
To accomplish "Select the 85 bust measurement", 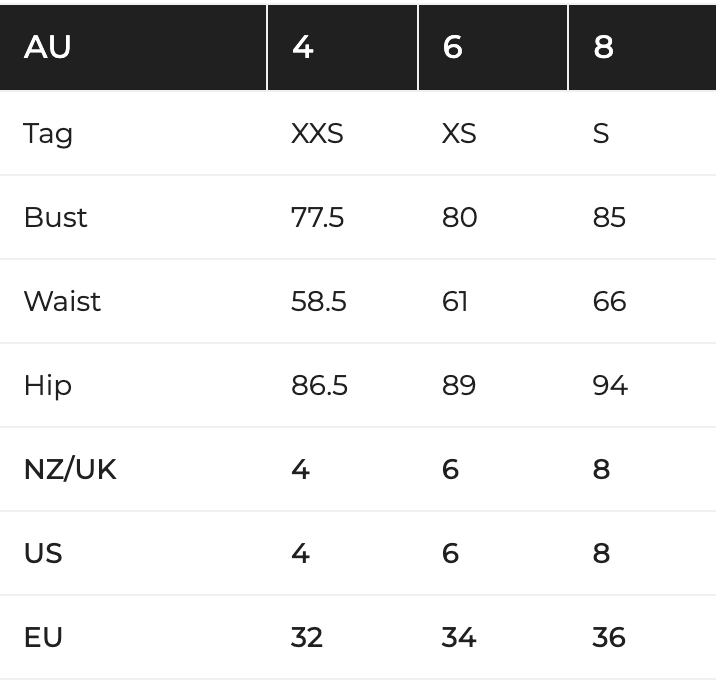I will (609, 217).
